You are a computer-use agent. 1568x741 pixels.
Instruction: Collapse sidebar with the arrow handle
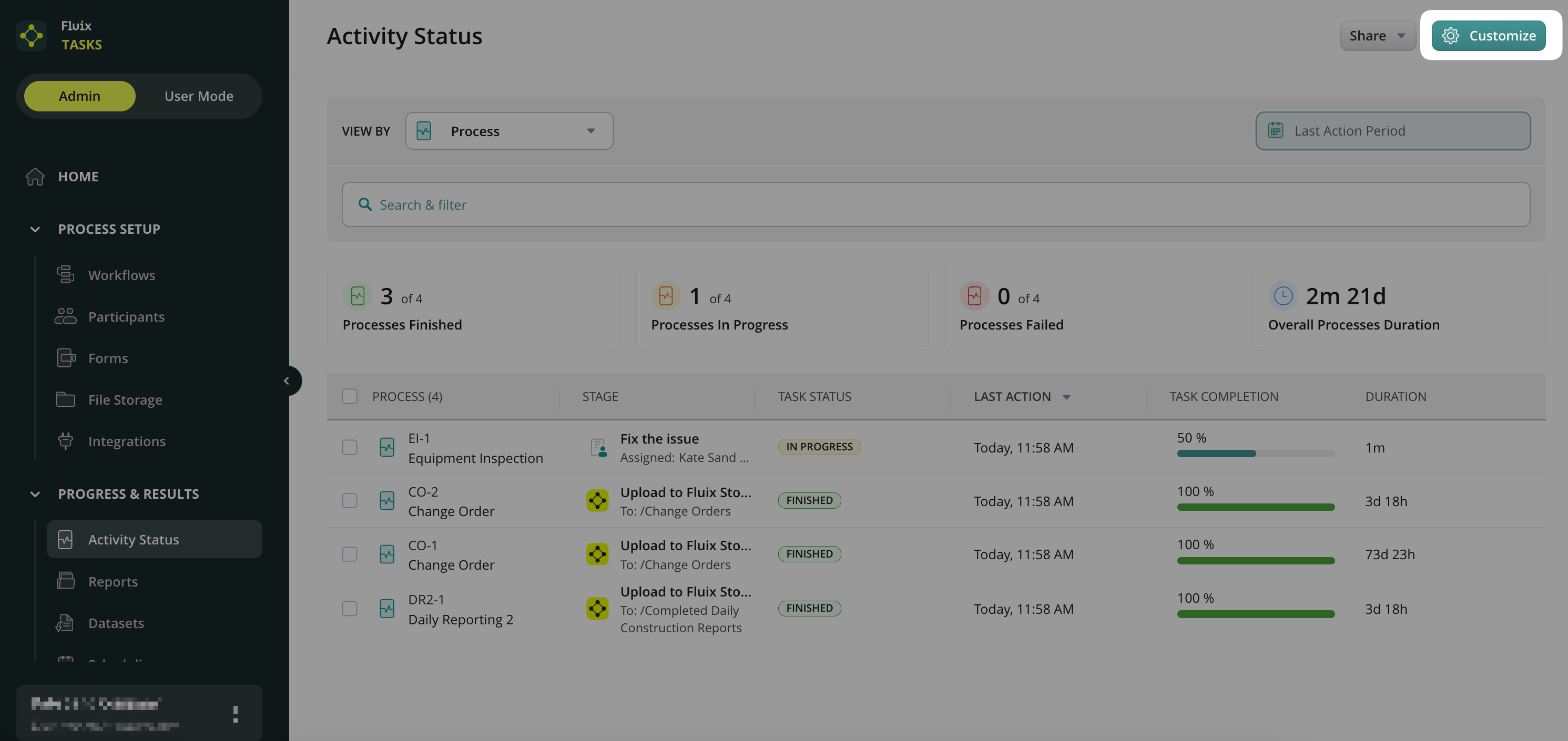click(x=287, y=381)
